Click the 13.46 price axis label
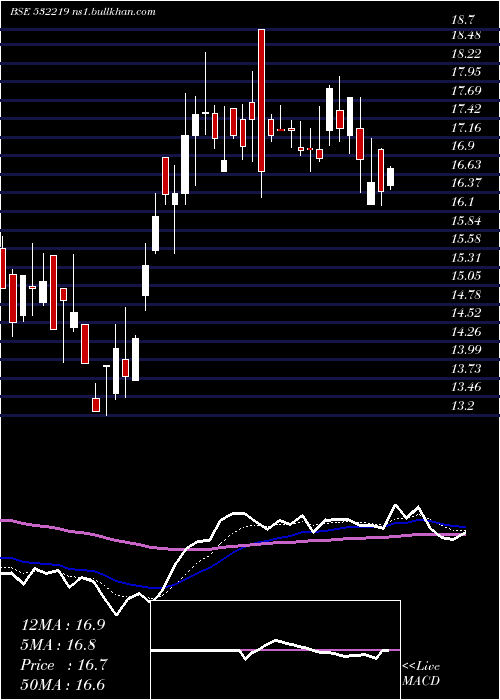The height and width of the screenshot is (700, 500). pyautogui.click(x=466, y=387)
